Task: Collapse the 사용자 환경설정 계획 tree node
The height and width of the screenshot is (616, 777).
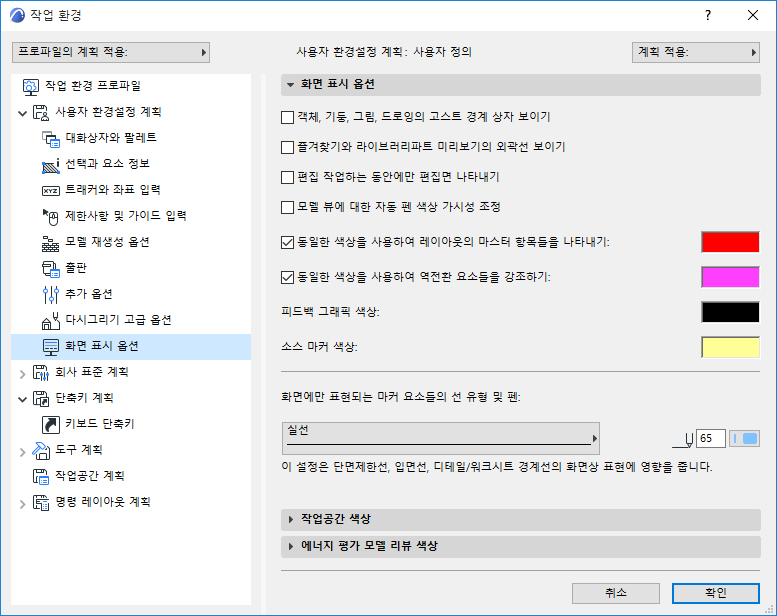Action: [22, 113]
